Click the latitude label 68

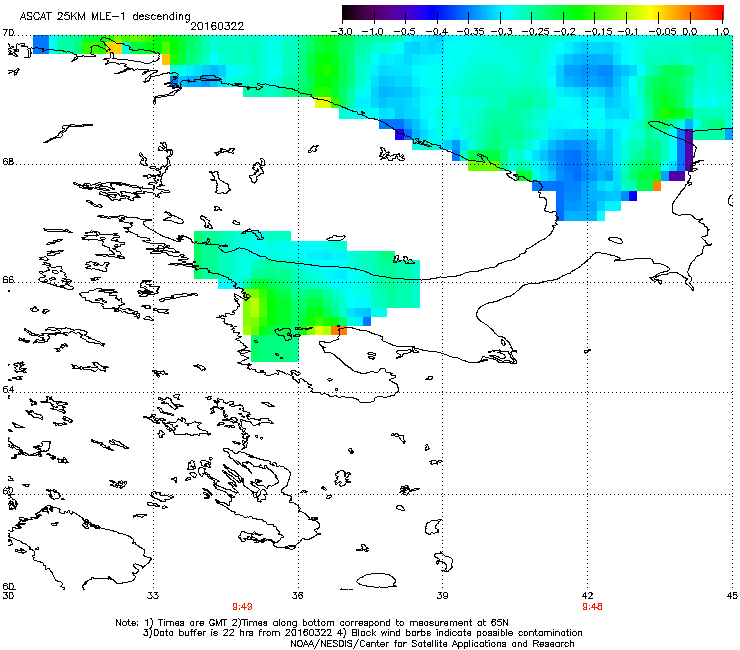(8, 162)
